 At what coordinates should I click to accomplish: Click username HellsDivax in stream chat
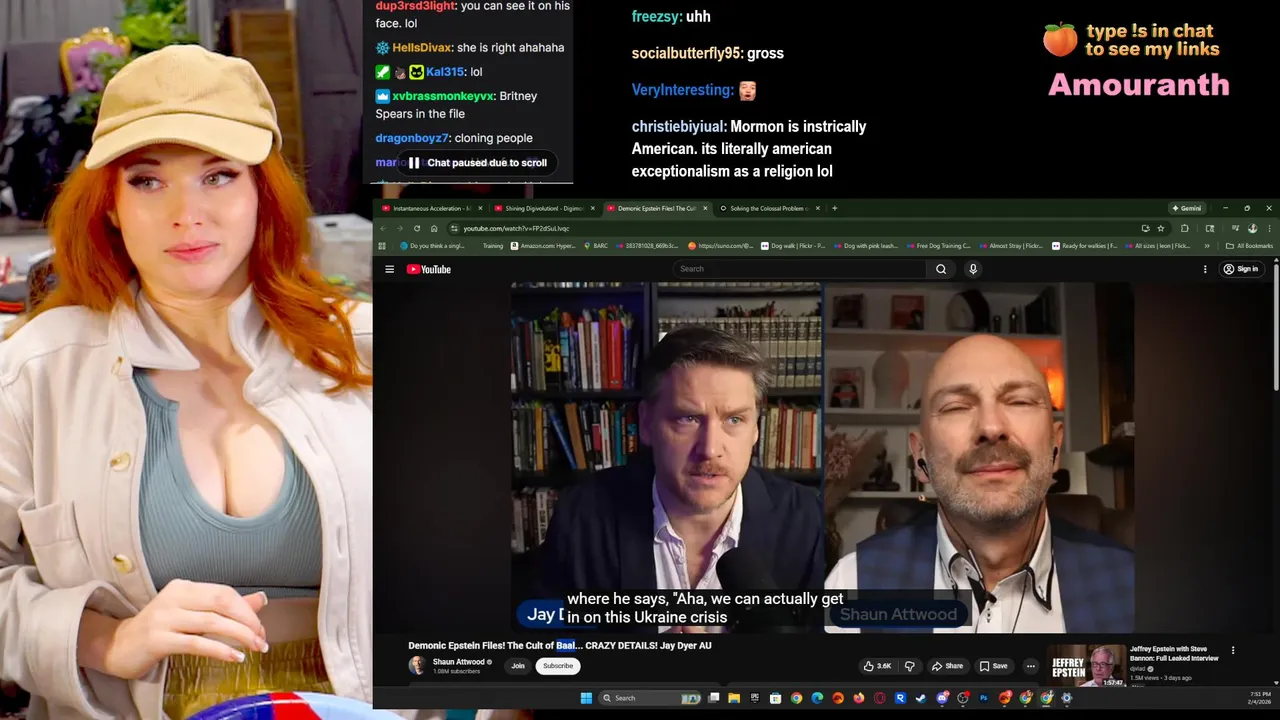[422, 48]
